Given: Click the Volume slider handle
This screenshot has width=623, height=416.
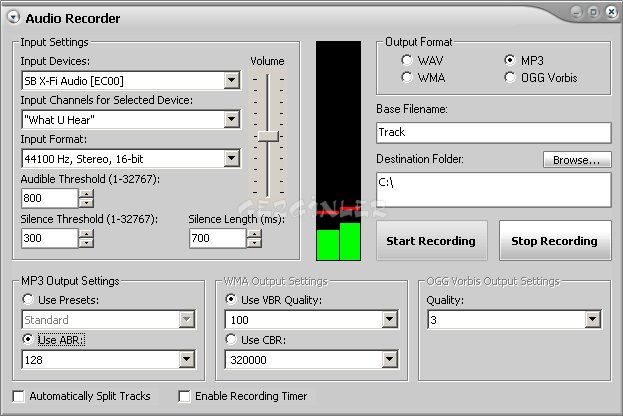Looking at the screenshot, I should [267, 135].
